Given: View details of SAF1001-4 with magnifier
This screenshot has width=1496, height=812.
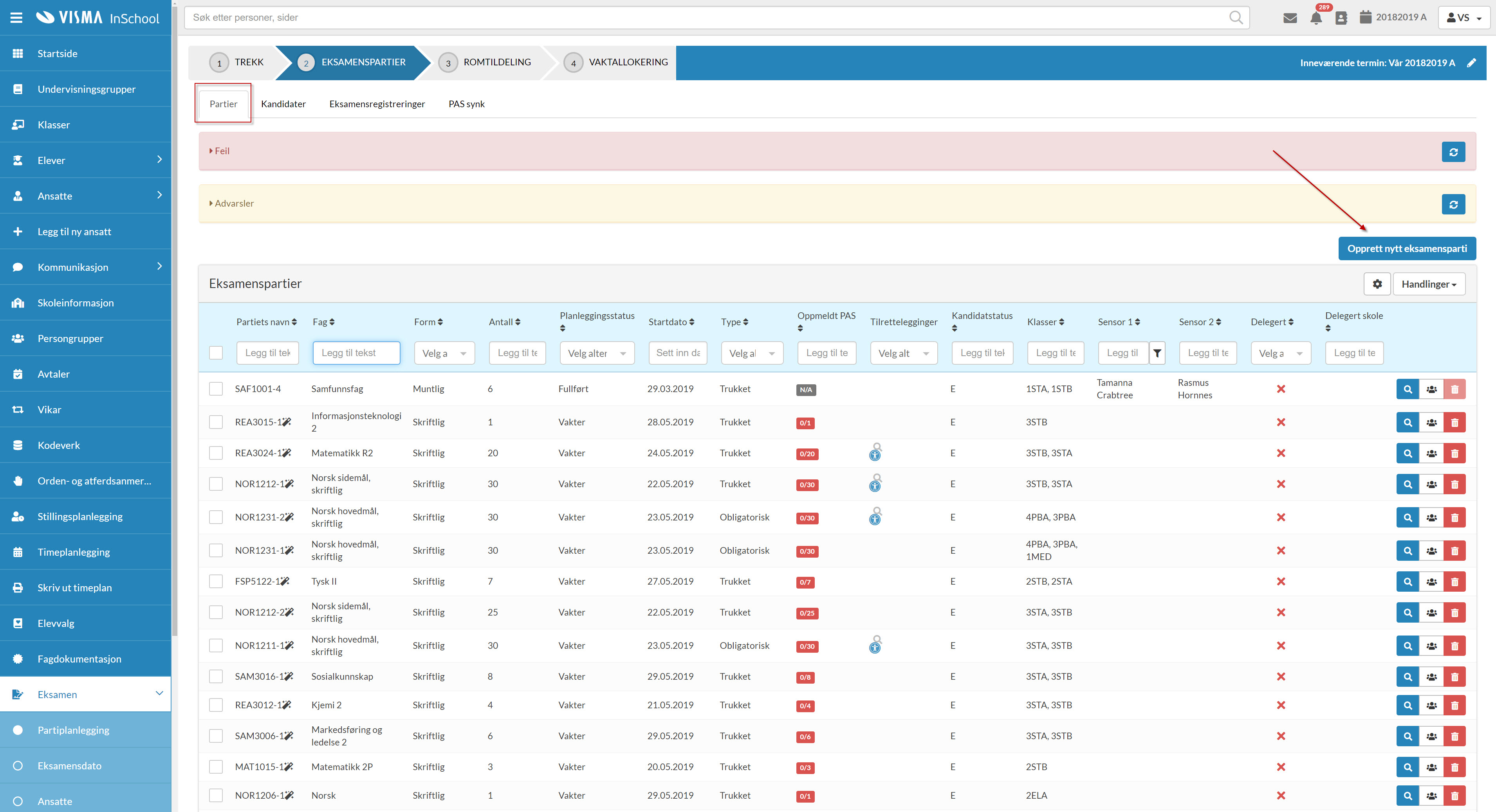Looking at the screenshot, I should click(x=1407, y=389).
